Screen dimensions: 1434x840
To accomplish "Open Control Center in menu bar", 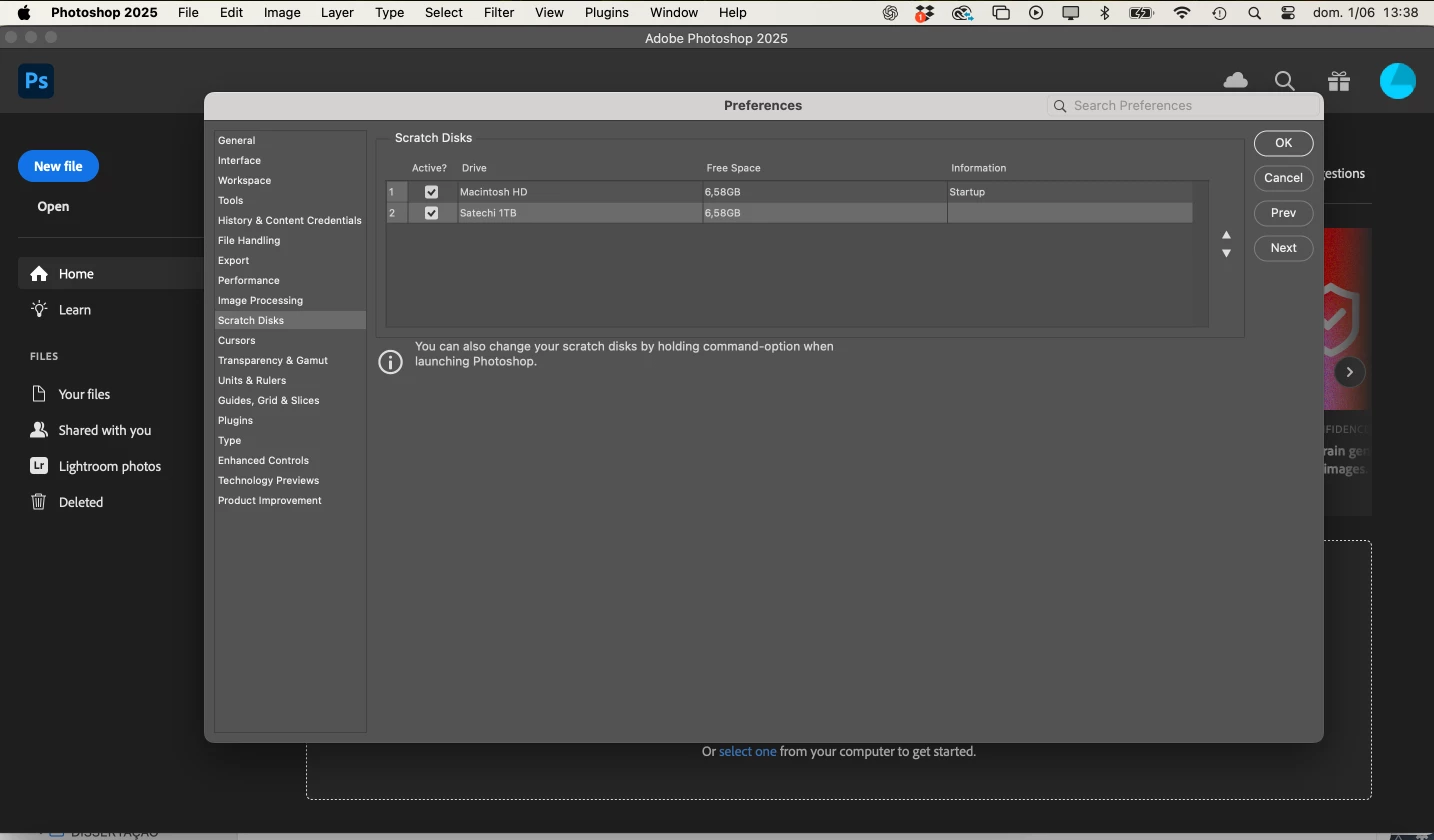I will click(x=1288, y=13).
